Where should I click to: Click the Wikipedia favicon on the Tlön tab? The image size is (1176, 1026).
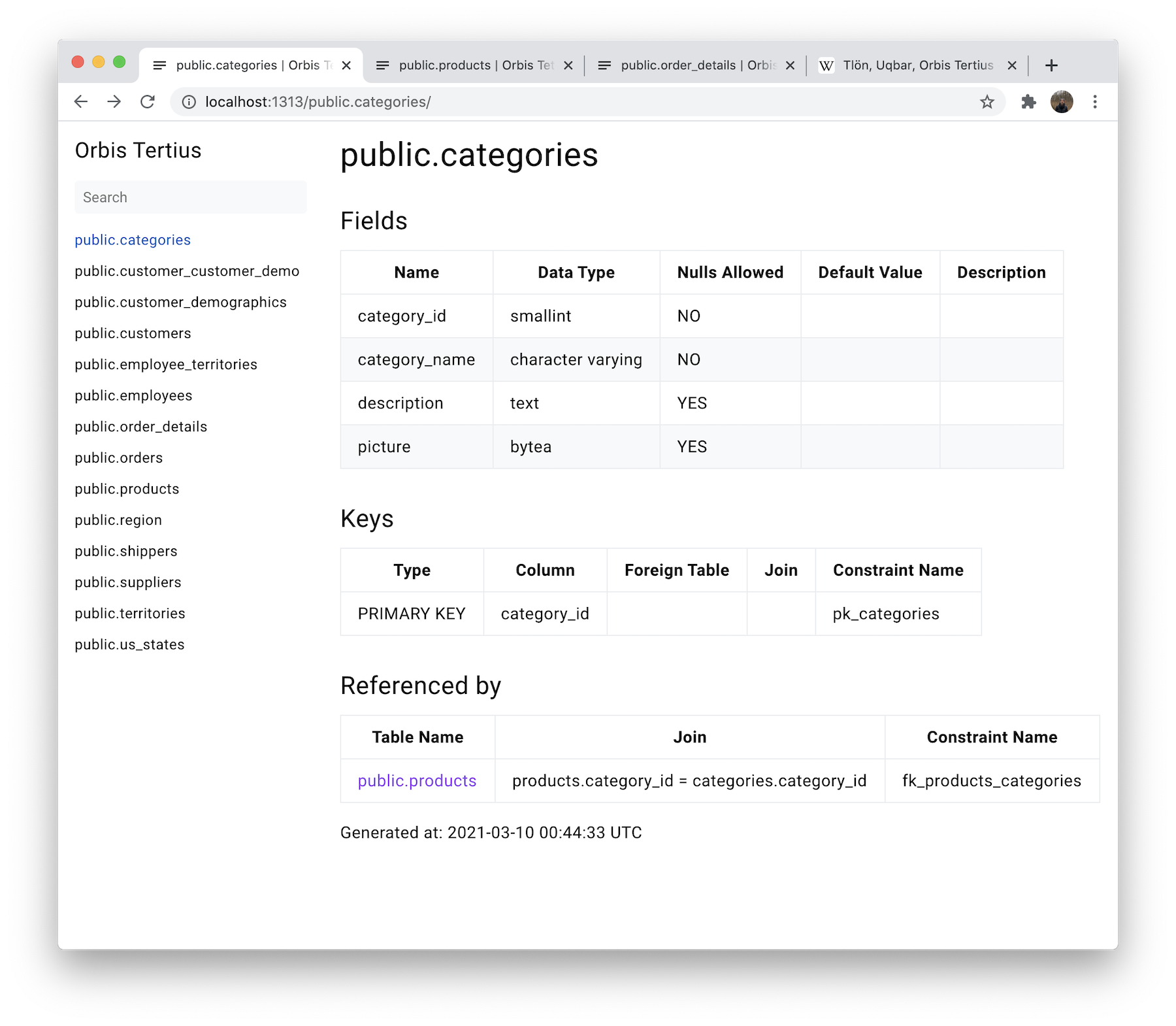point(827,65)
